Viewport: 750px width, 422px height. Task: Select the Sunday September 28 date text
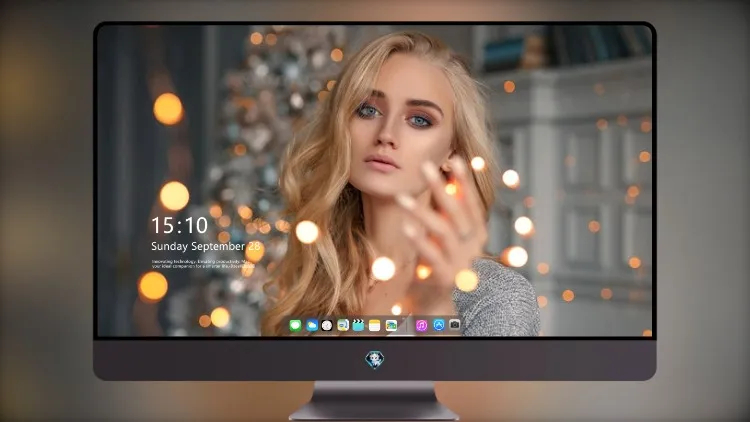pos(206,246)
